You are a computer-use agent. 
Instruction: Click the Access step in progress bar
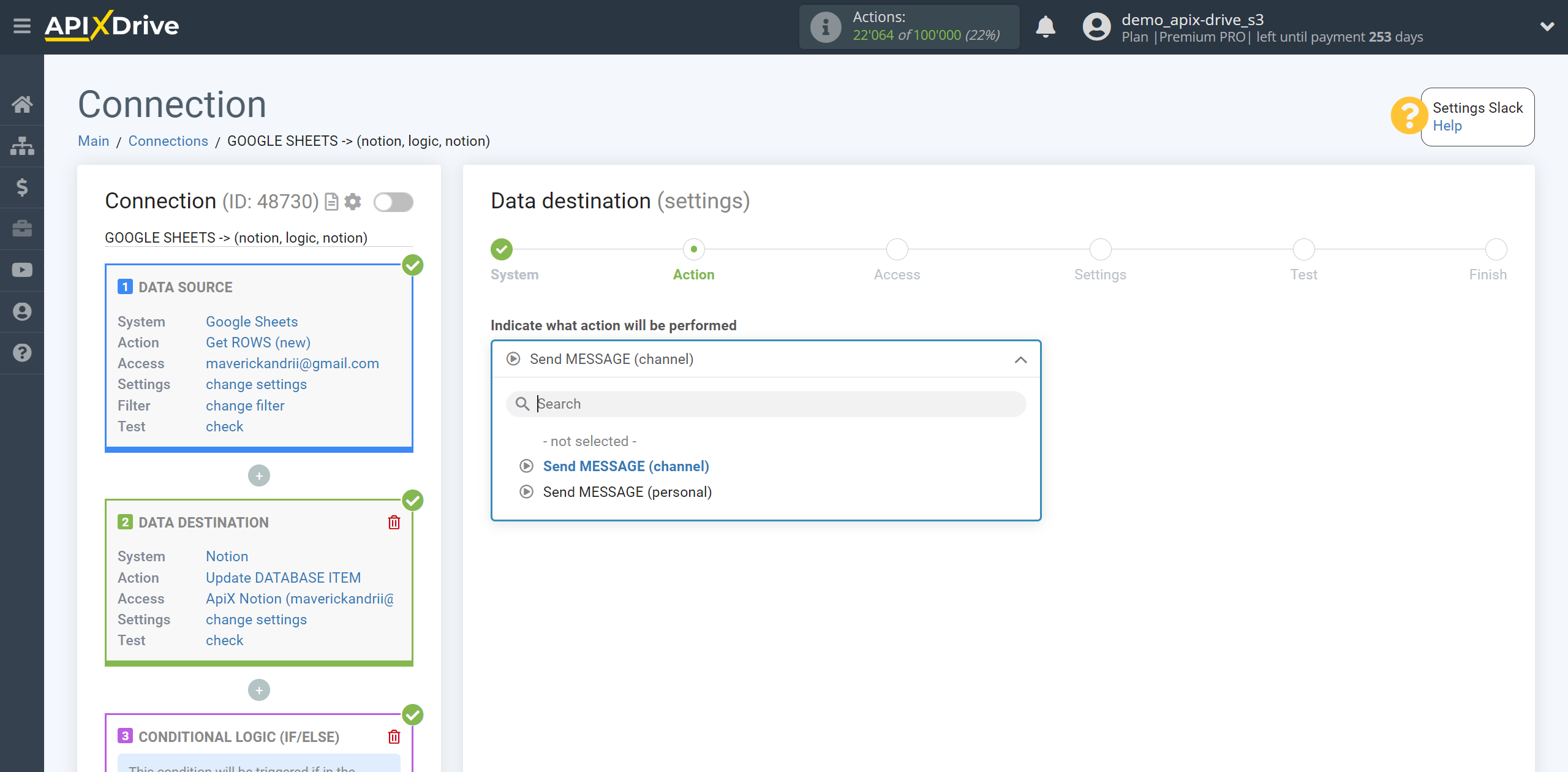coord(897,249)
